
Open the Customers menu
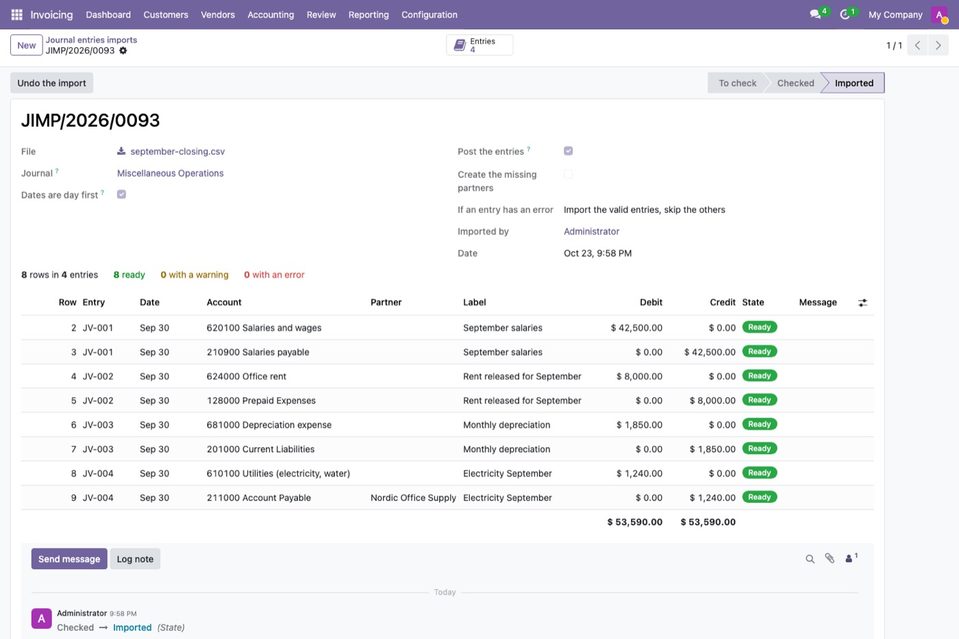click(x=166, y=15)
